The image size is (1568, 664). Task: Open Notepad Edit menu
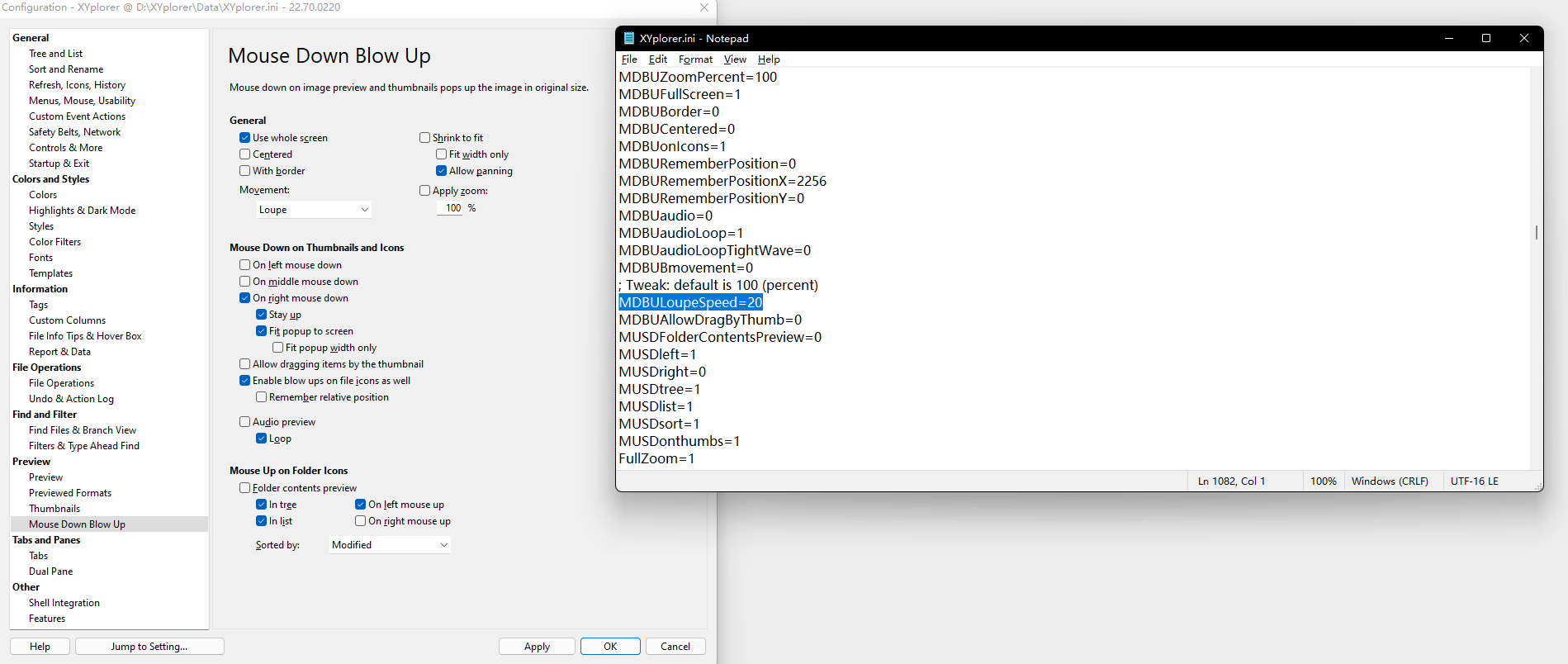658,59
